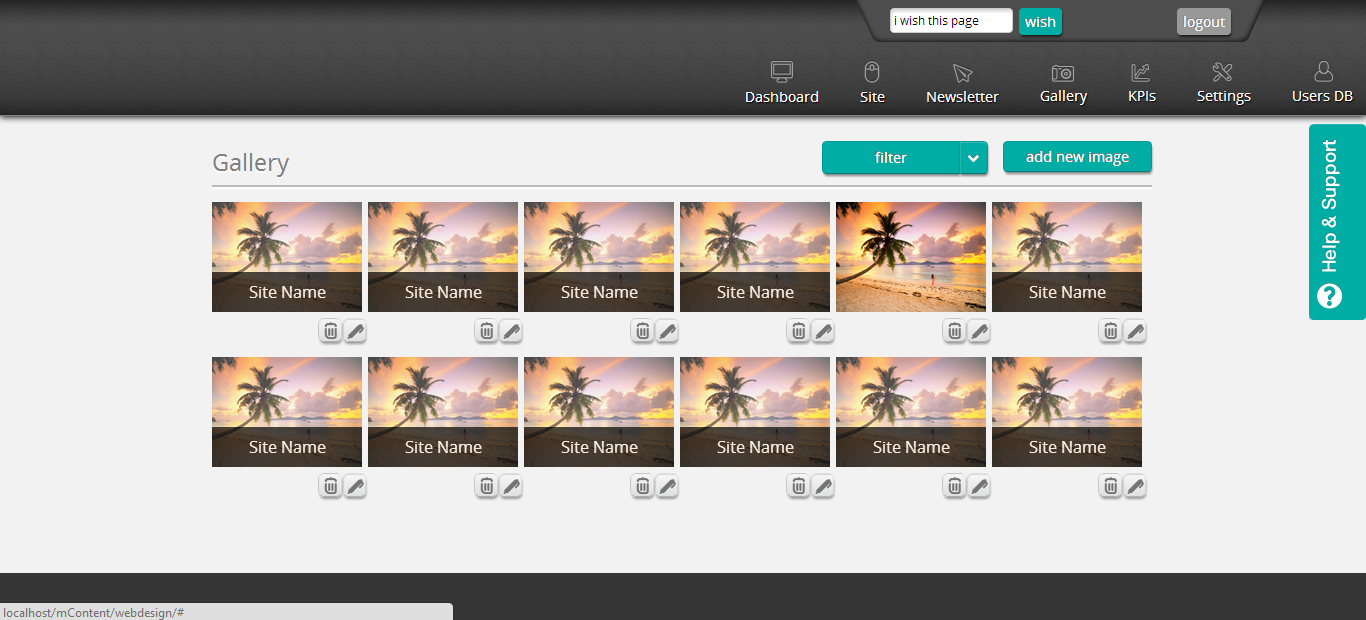The image size is (1366, 620).
Task: Open the Site mouse icon
Action: point(871,72)
